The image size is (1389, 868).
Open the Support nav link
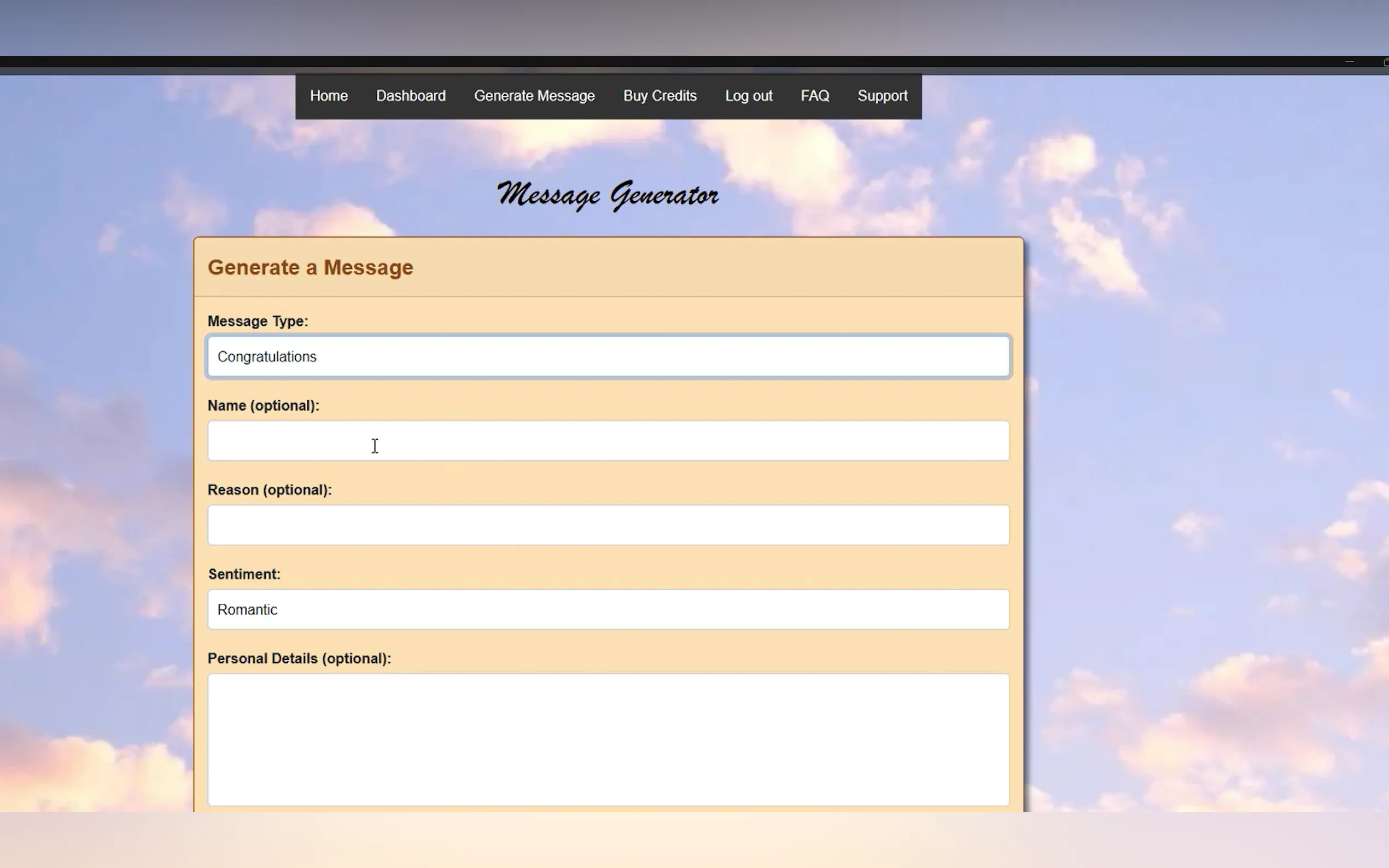882,96
